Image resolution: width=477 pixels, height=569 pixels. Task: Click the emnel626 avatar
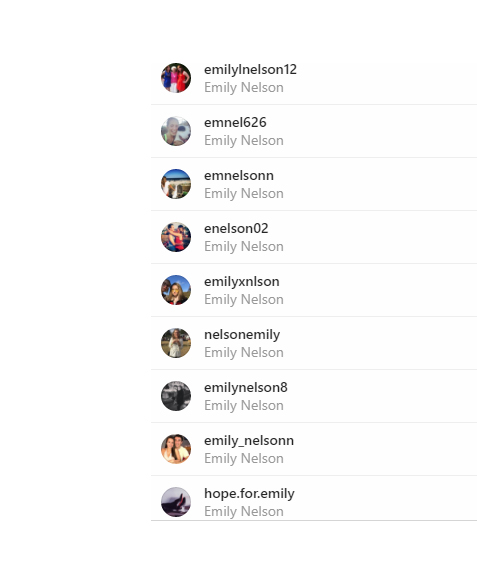coord(176,131)
